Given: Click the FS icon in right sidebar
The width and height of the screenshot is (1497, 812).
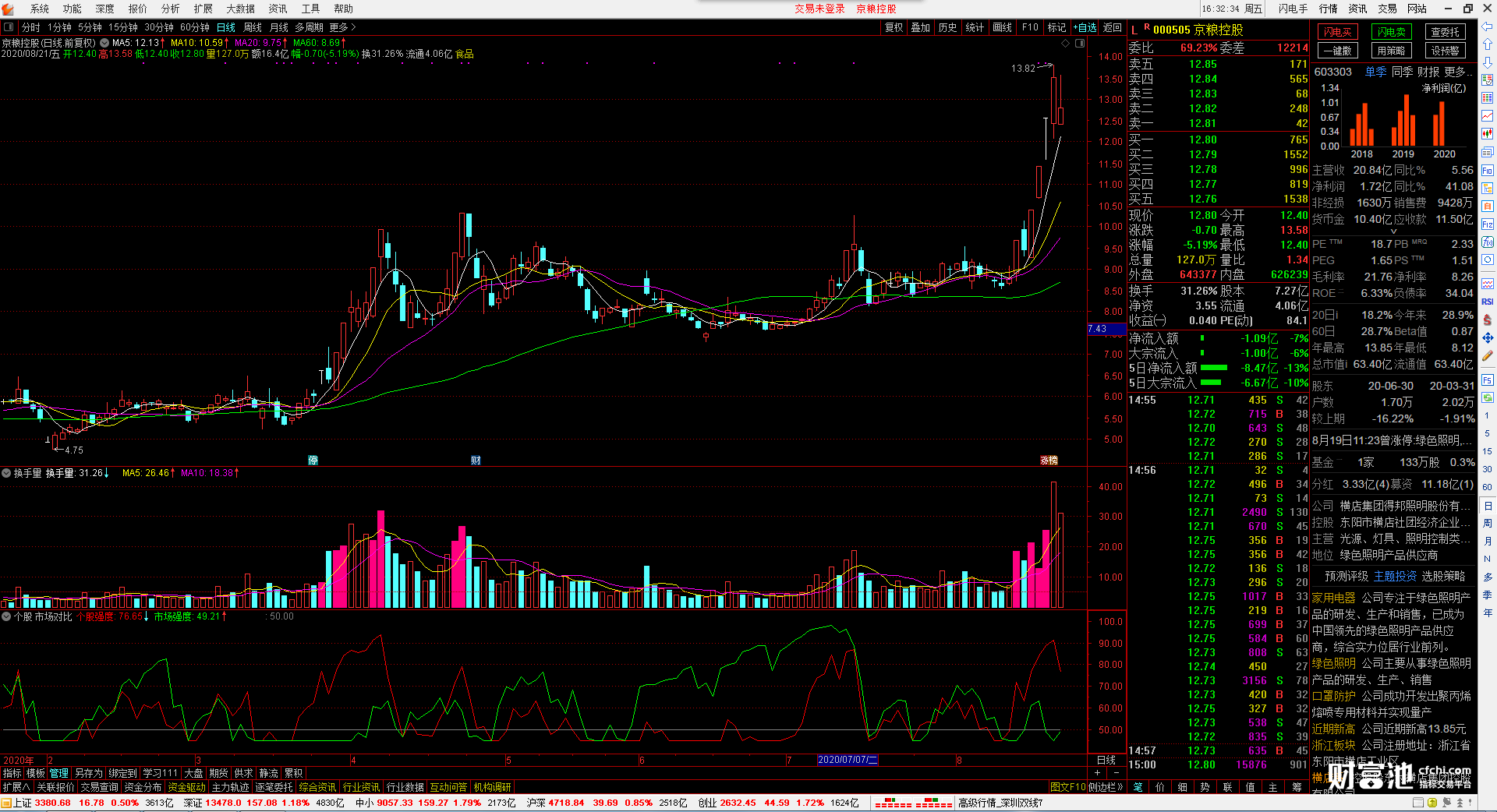Looking at the screenshot, I should pos(1488,380).
